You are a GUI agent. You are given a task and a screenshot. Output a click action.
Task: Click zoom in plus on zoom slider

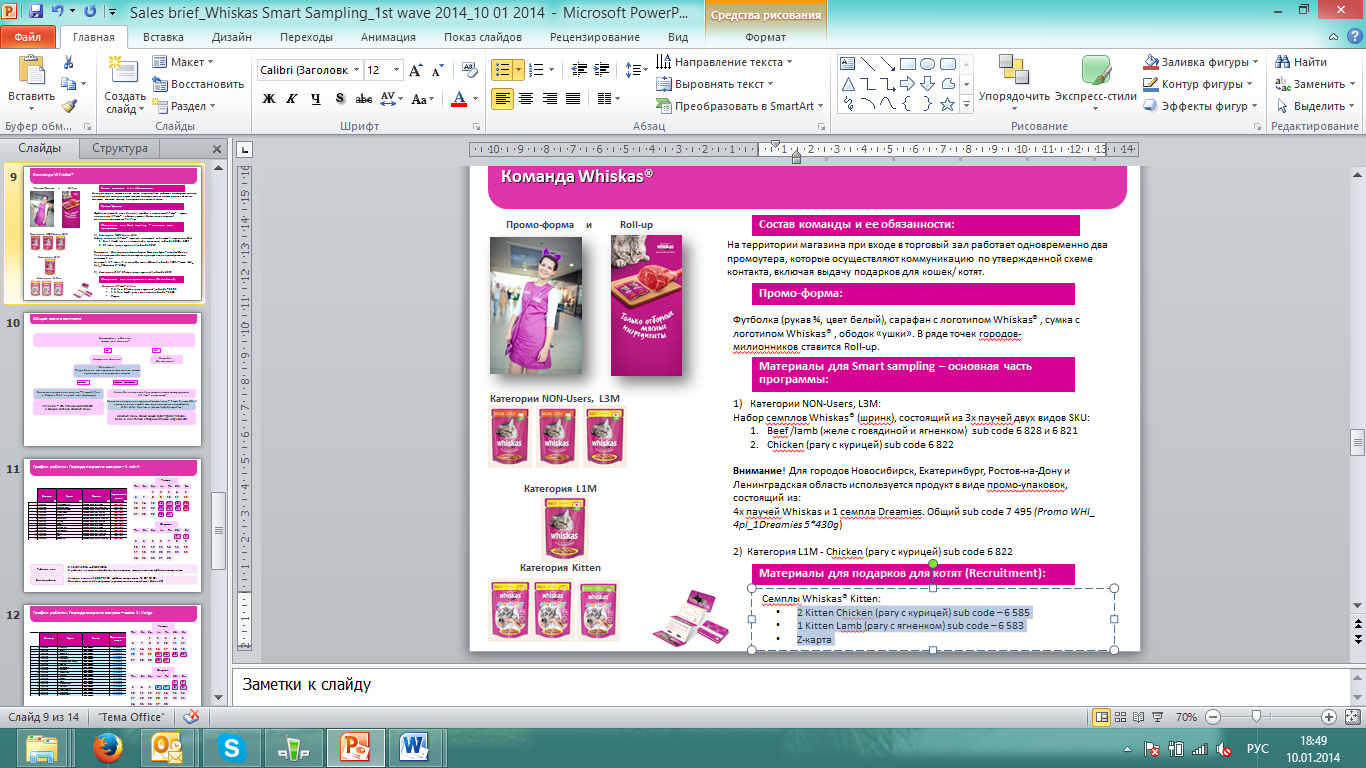(x=1328, y=717)
